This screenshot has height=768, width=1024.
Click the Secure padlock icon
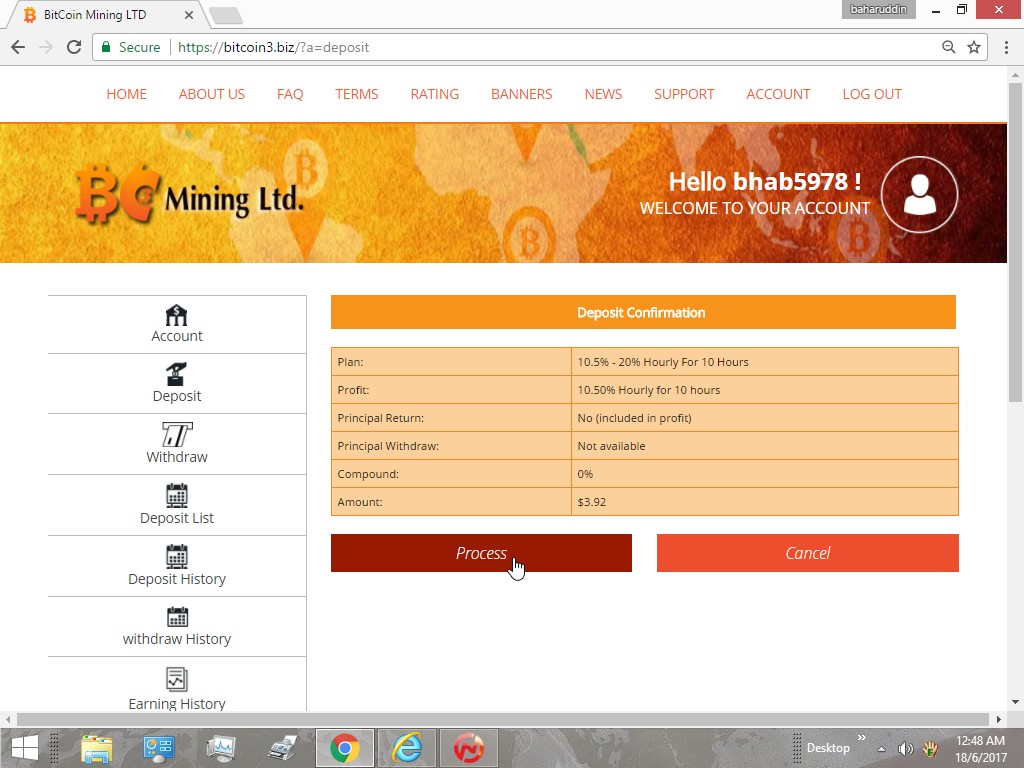(106, 47)
